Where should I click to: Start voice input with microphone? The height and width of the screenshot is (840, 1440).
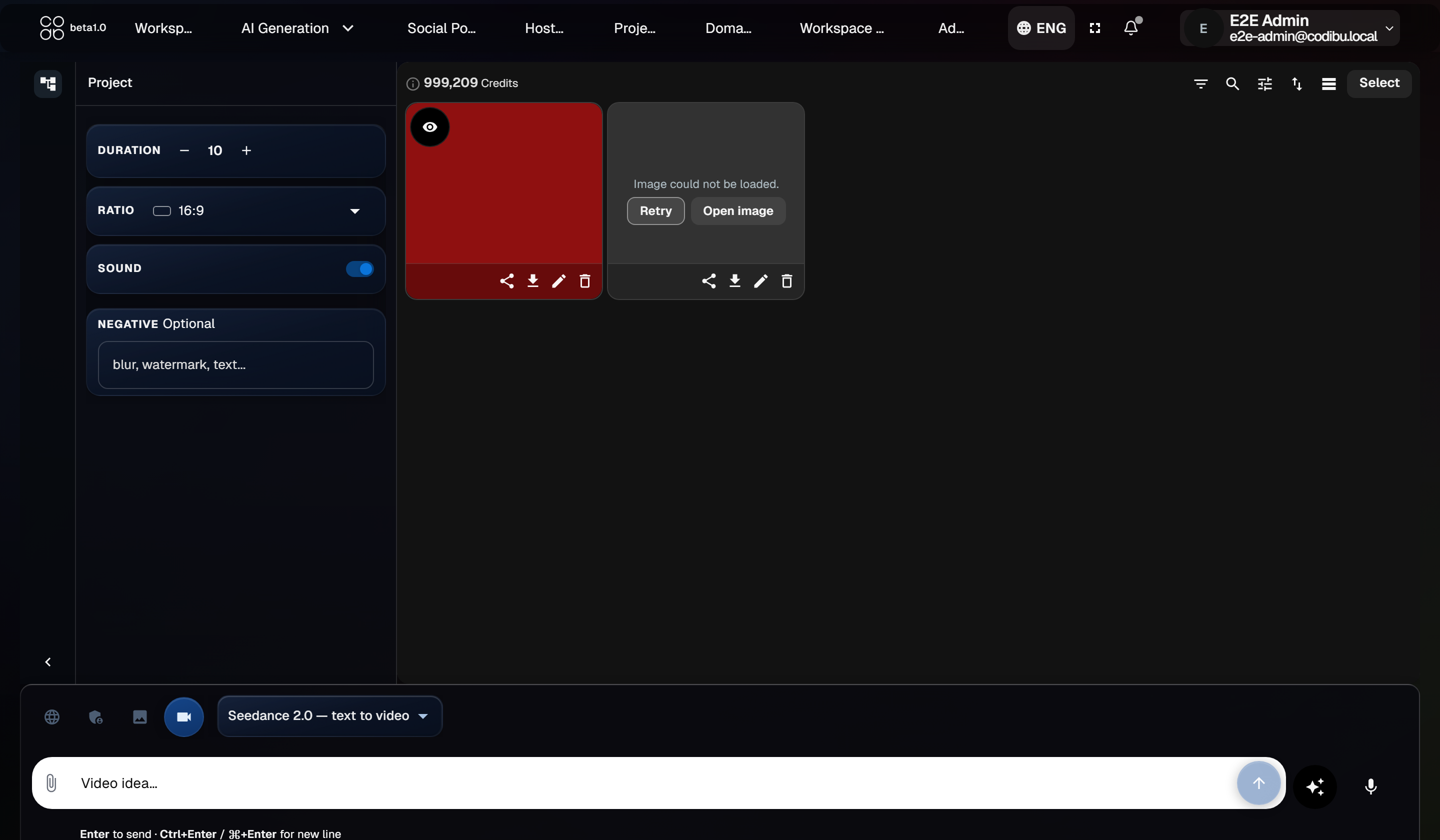pyautogui.click(x=1370, y=787)
